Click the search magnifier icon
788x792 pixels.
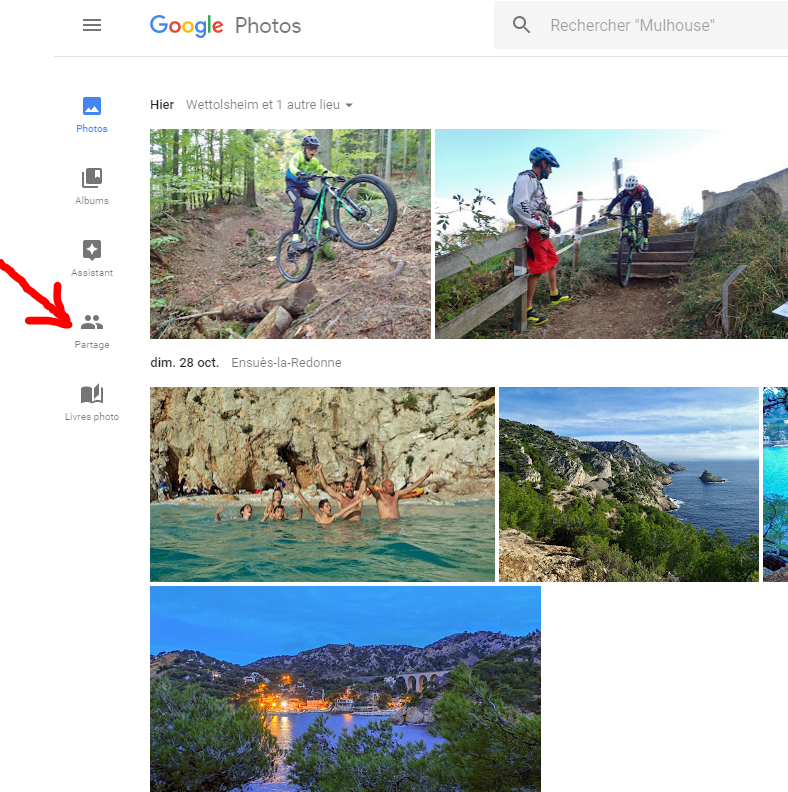click(521, 25)
